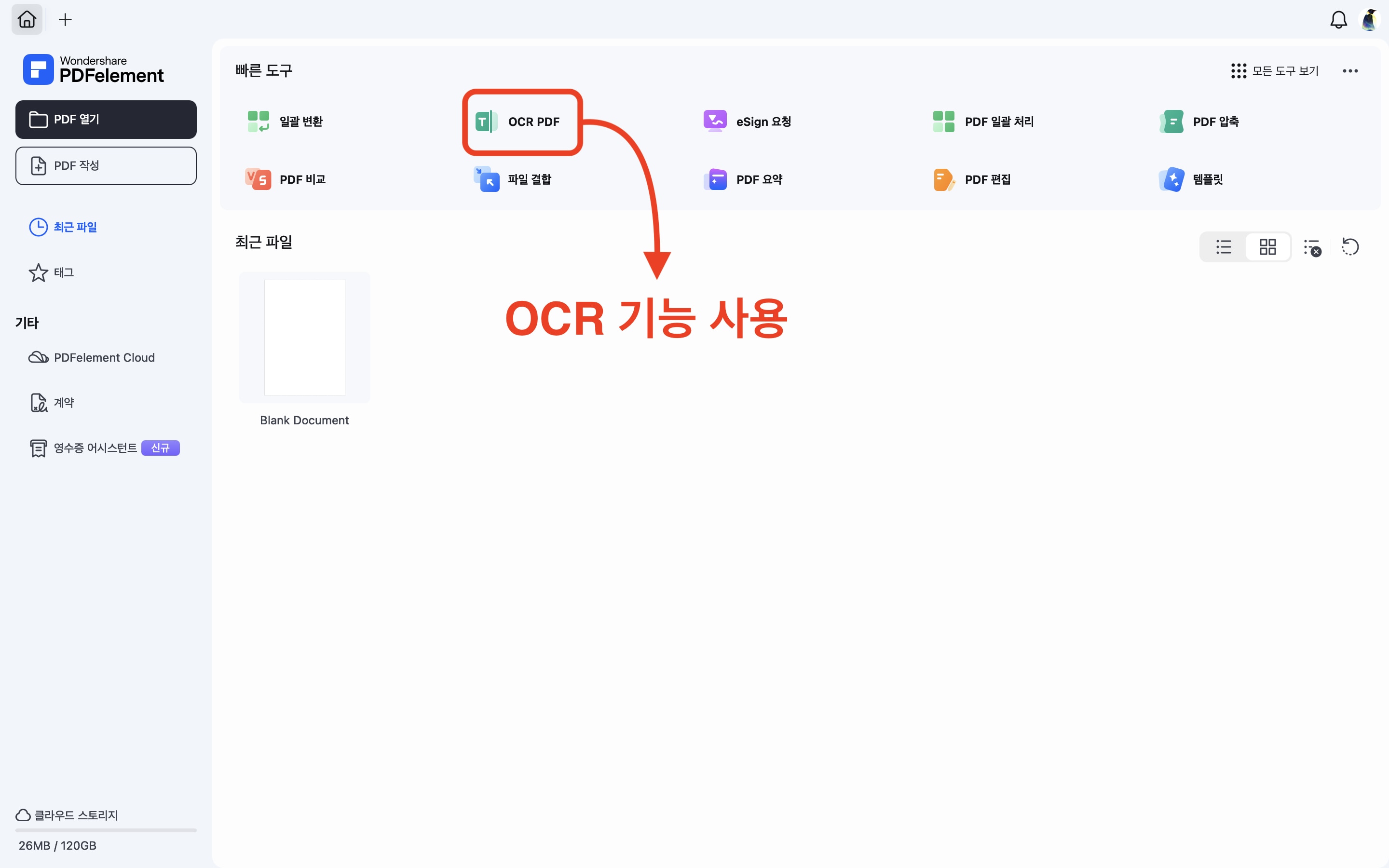Click the PDF 작성 button
Screen dimensions: 1389x868
tap(106, 166)
